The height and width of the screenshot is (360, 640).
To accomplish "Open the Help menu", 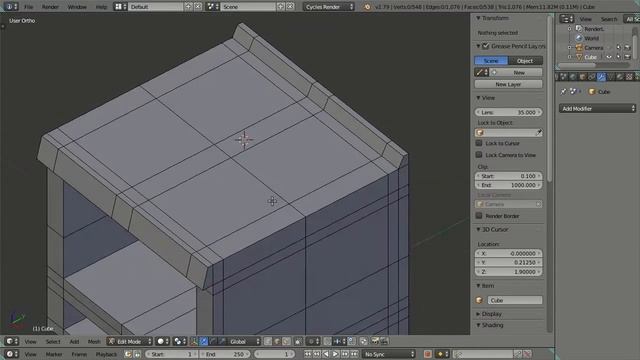I will point(101,7).
